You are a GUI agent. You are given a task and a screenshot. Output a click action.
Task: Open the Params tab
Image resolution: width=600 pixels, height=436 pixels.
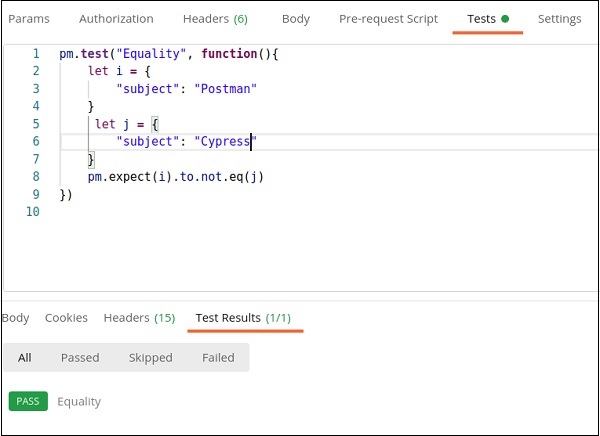point(29,19)
